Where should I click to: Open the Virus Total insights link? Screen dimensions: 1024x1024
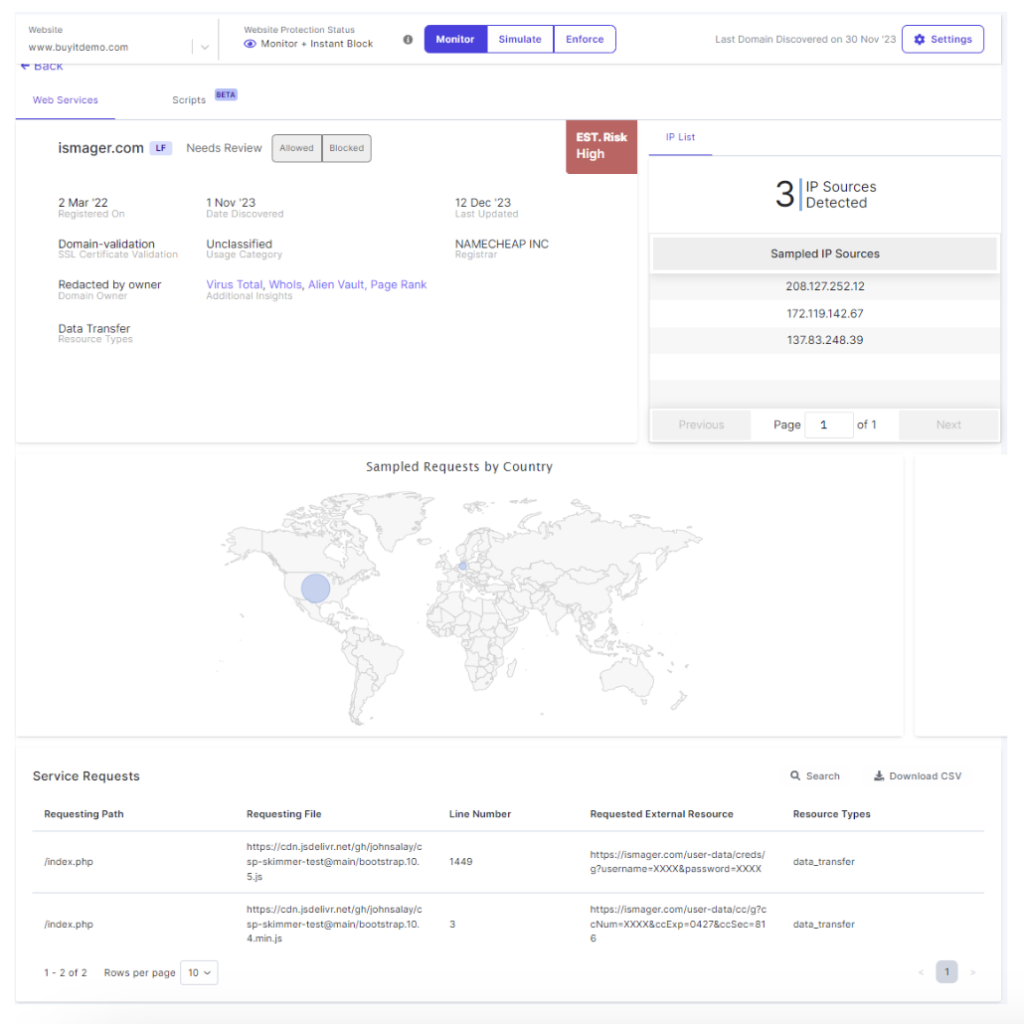tap(234, 284)
